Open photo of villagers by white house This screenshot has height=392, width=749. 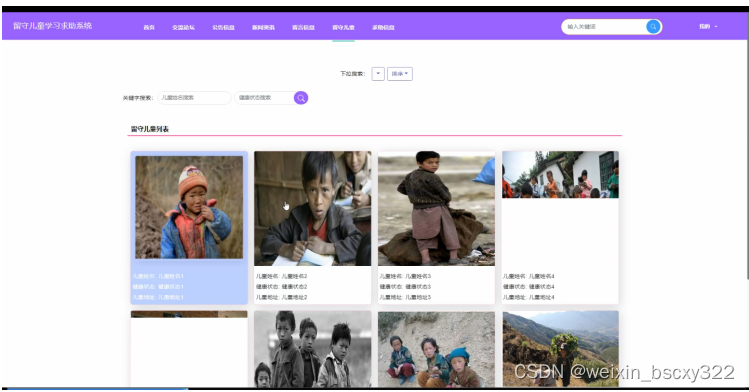[560, 175]
